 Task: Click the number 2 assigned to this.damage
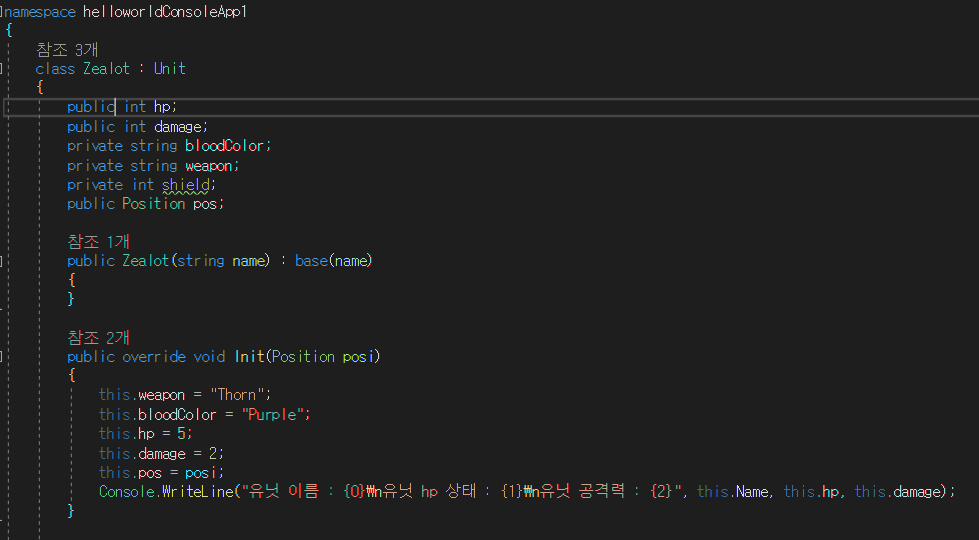coord(212,453)
